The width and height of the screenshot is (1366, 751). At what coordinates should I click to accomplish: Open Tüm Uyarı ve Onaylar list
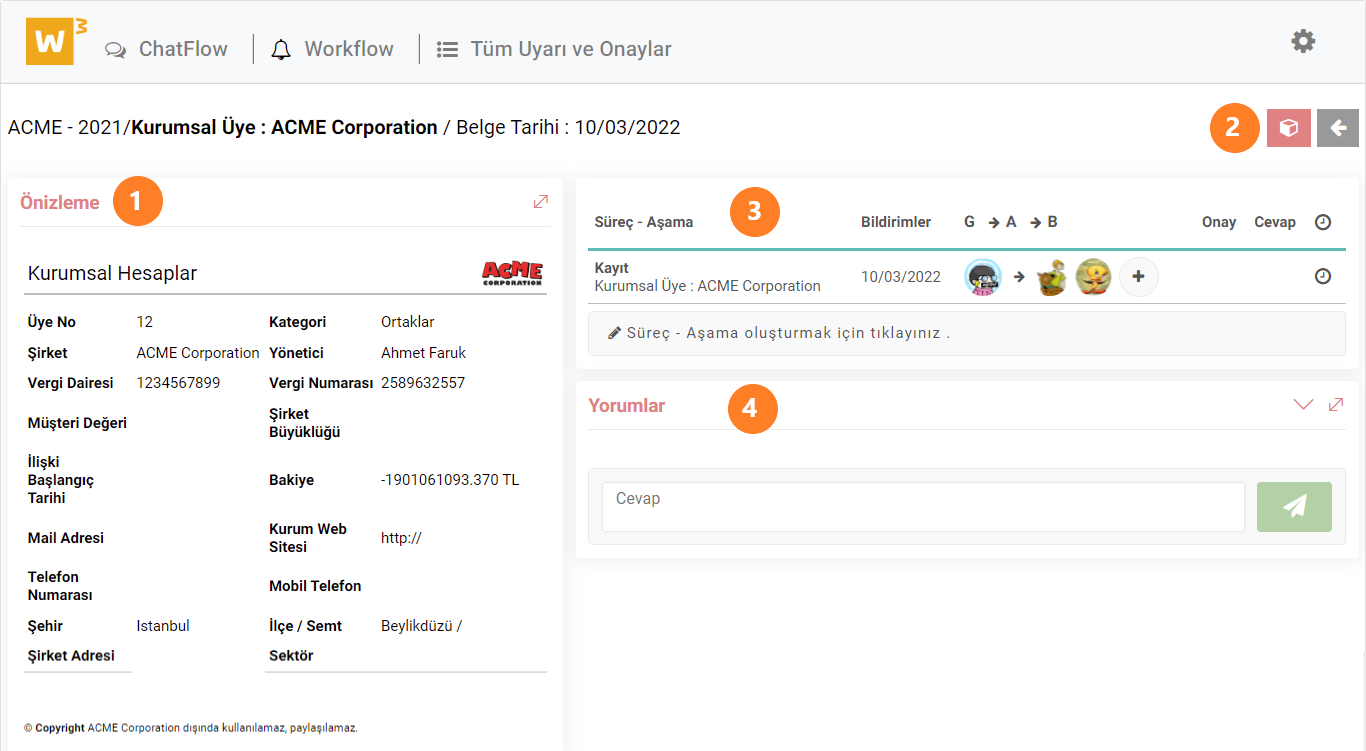point(554,49)
